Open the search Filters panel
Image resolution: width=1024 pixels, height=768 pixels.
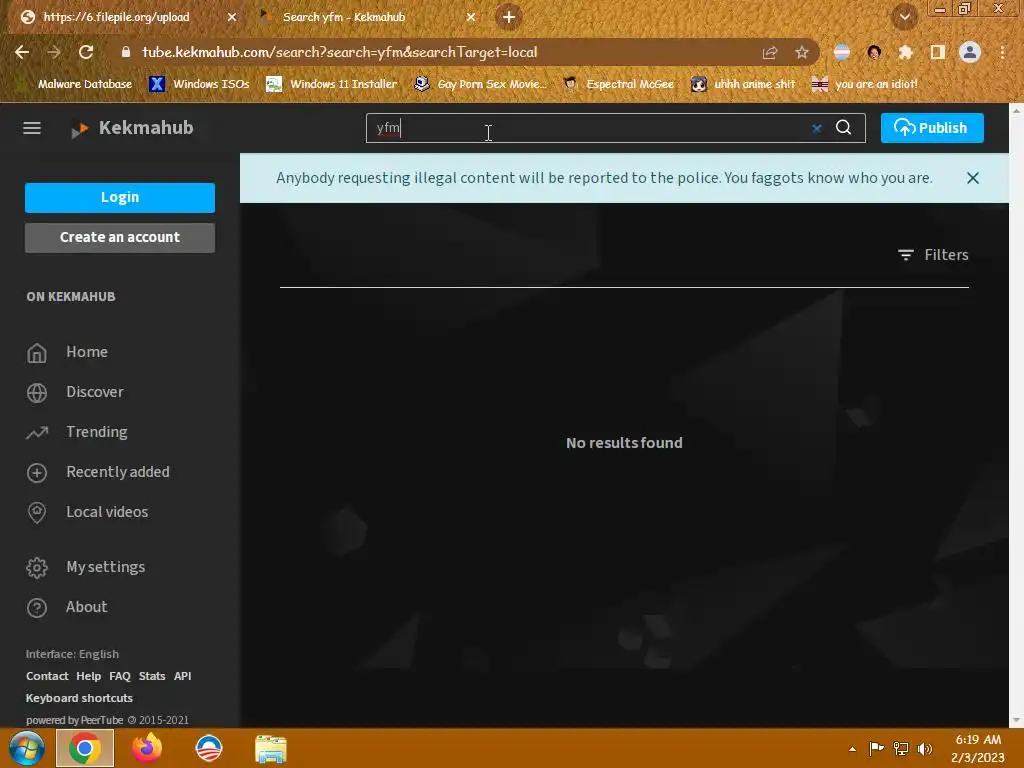coord(933,255)
